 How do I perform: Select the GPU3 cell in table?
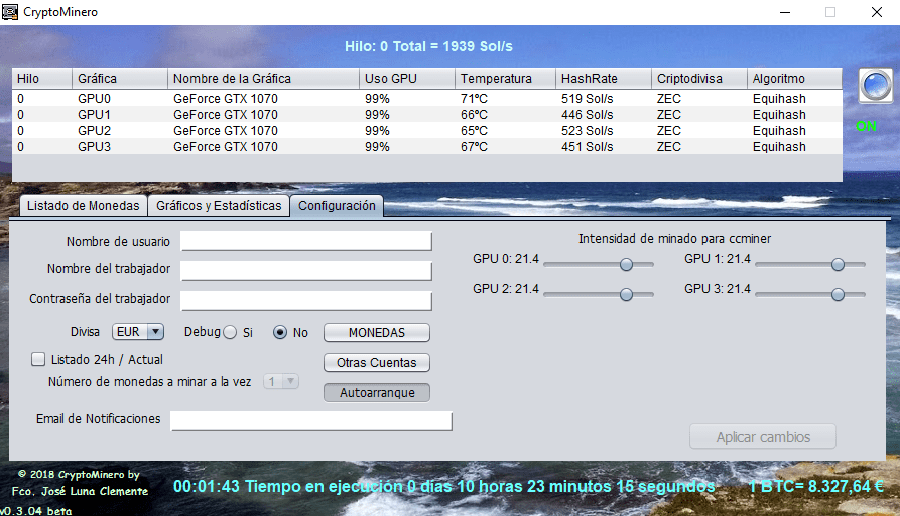[x=120, y=147]
